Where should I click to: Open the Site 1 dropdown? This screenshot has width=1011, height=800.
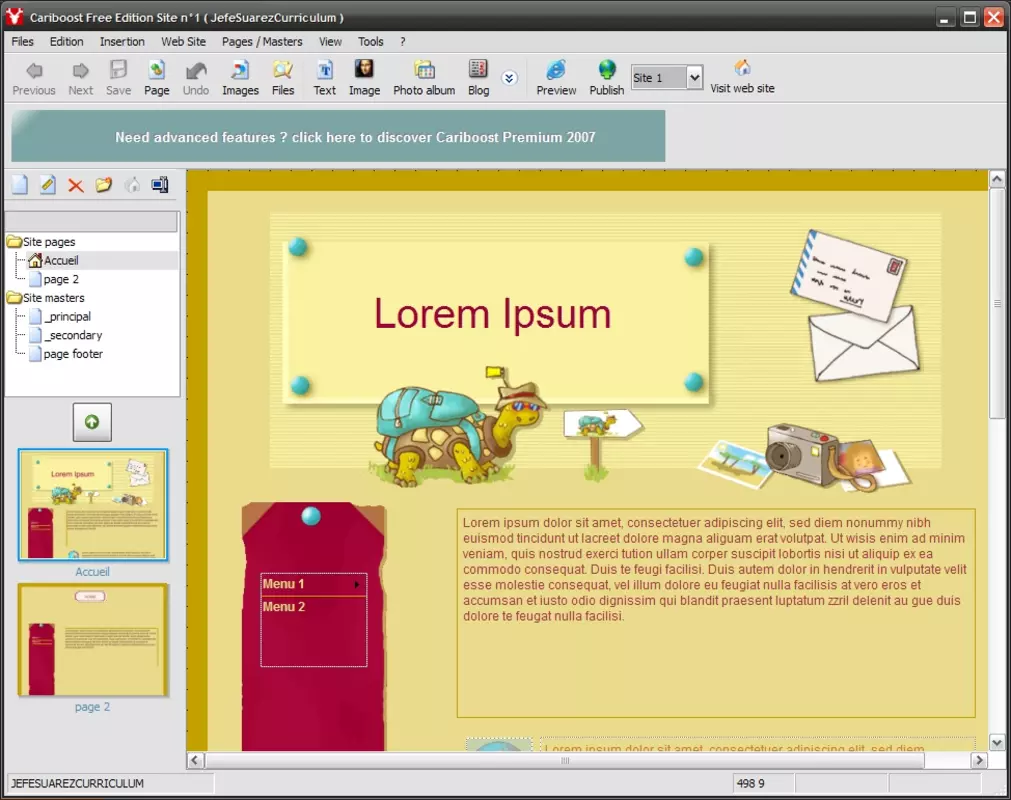coord(694,77)
